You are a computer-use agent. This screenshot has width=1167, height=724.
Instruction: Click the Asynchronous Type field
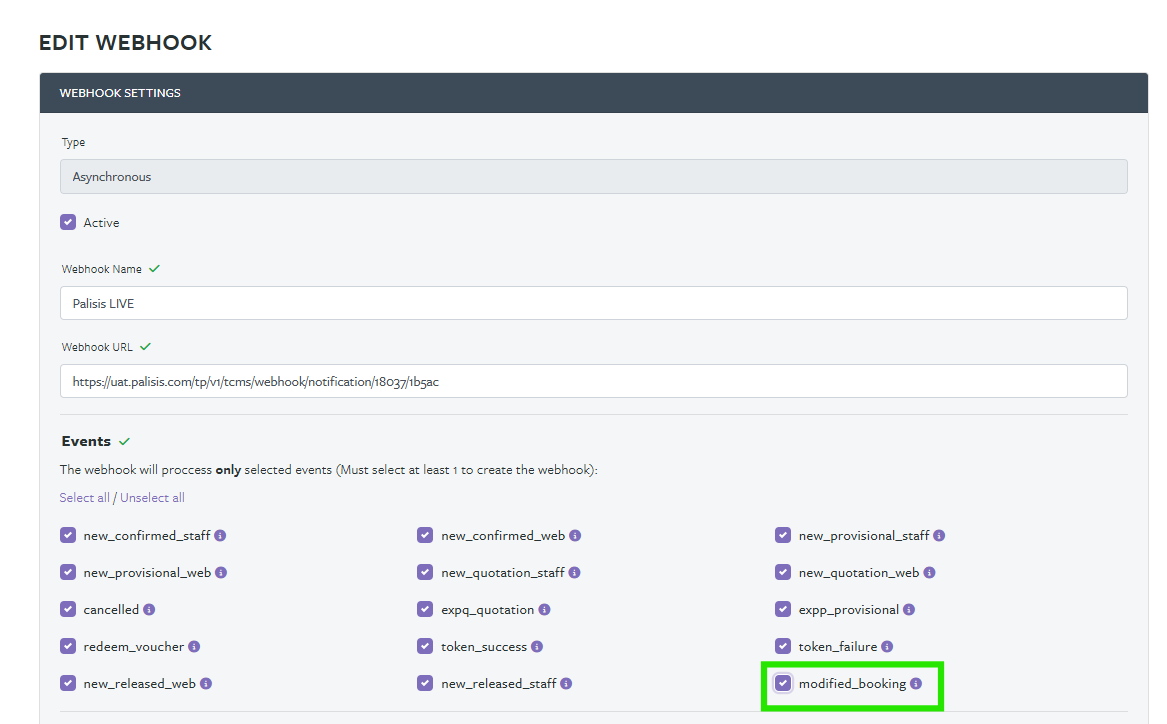594,176
